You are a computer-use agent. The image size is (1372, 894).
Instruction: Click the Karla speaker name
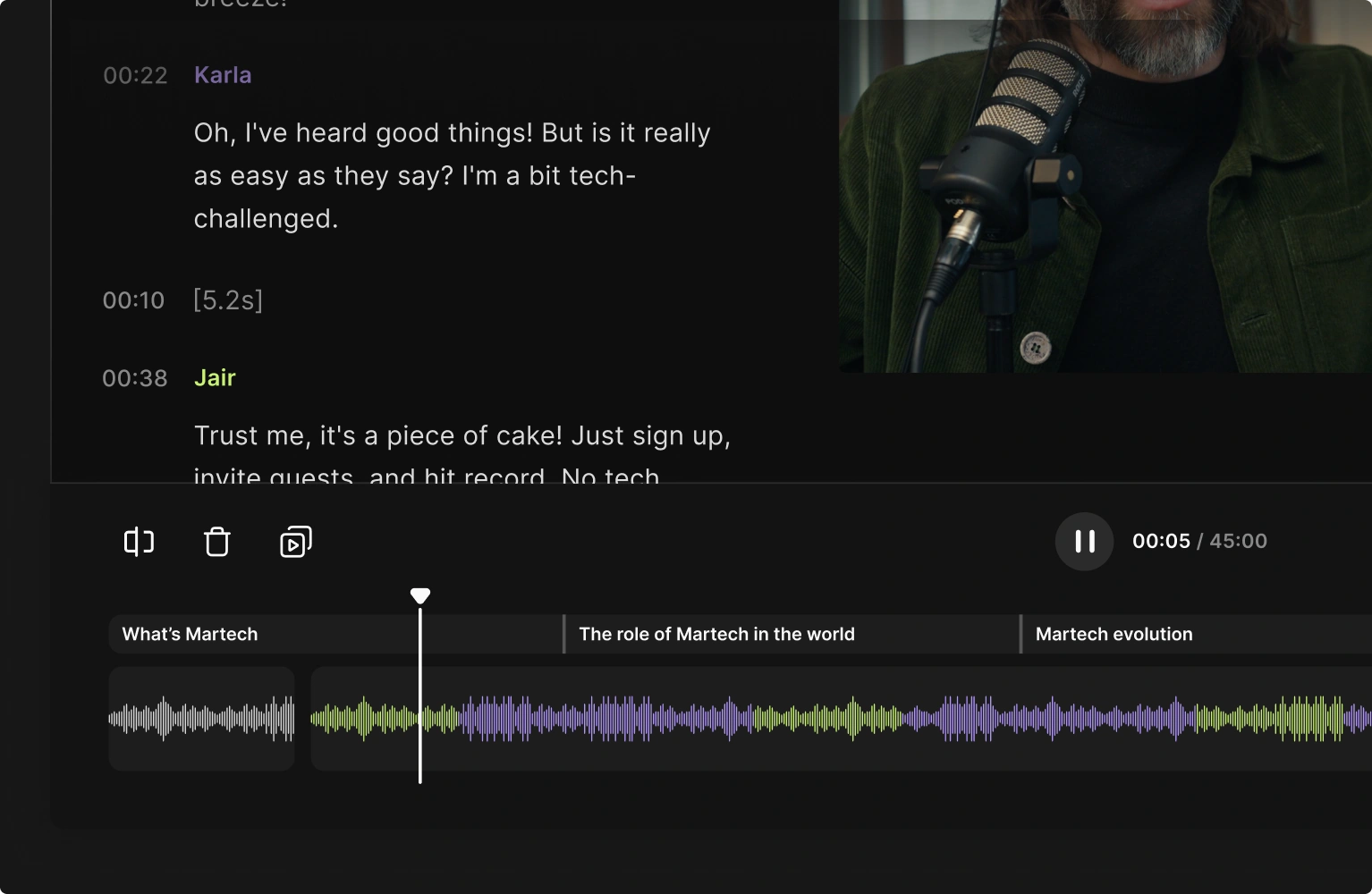(x=223, y=75)
